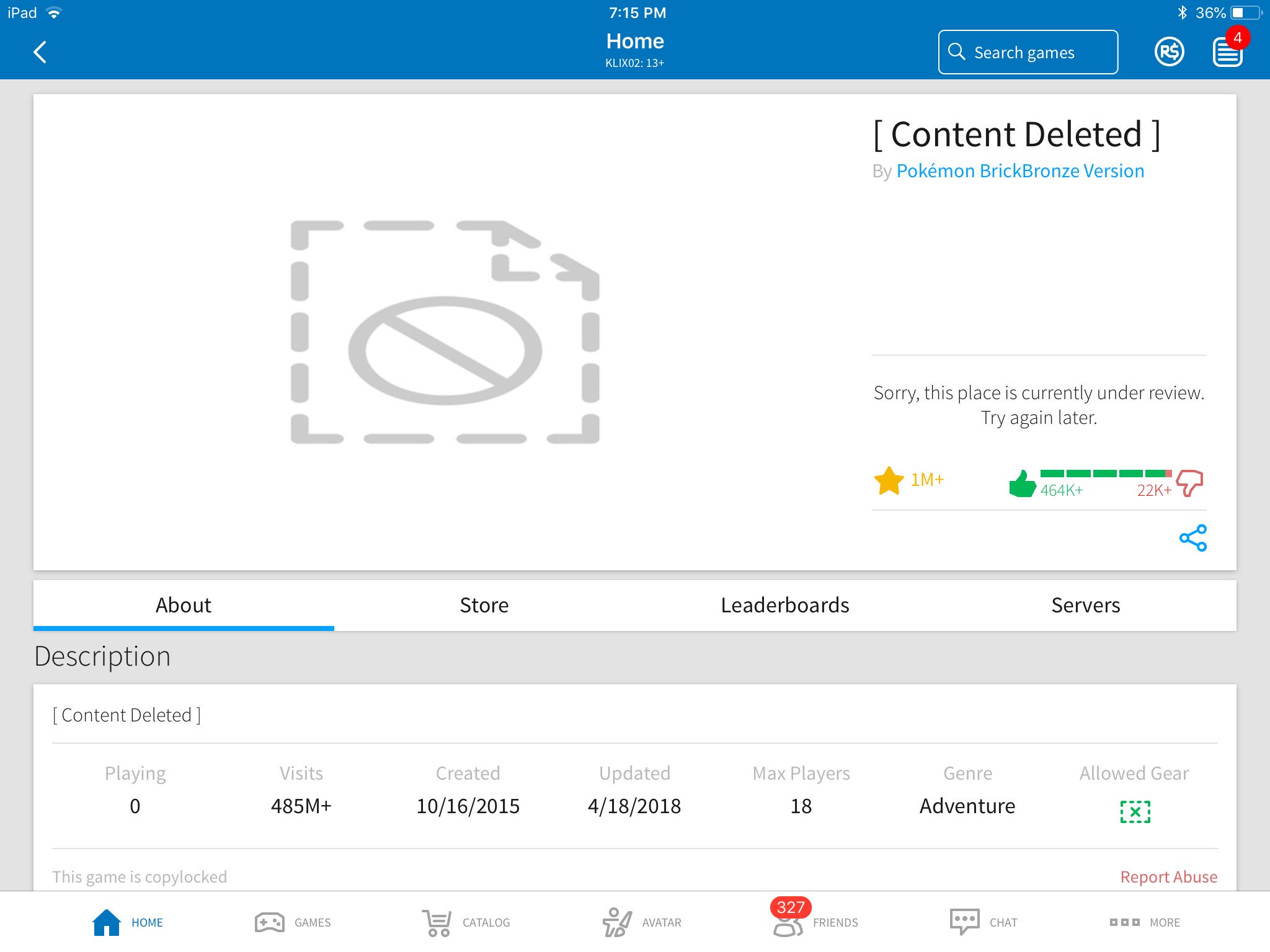Tap the Games controller icon
Screen dimensions: 1270x952
tap(270, 922)
